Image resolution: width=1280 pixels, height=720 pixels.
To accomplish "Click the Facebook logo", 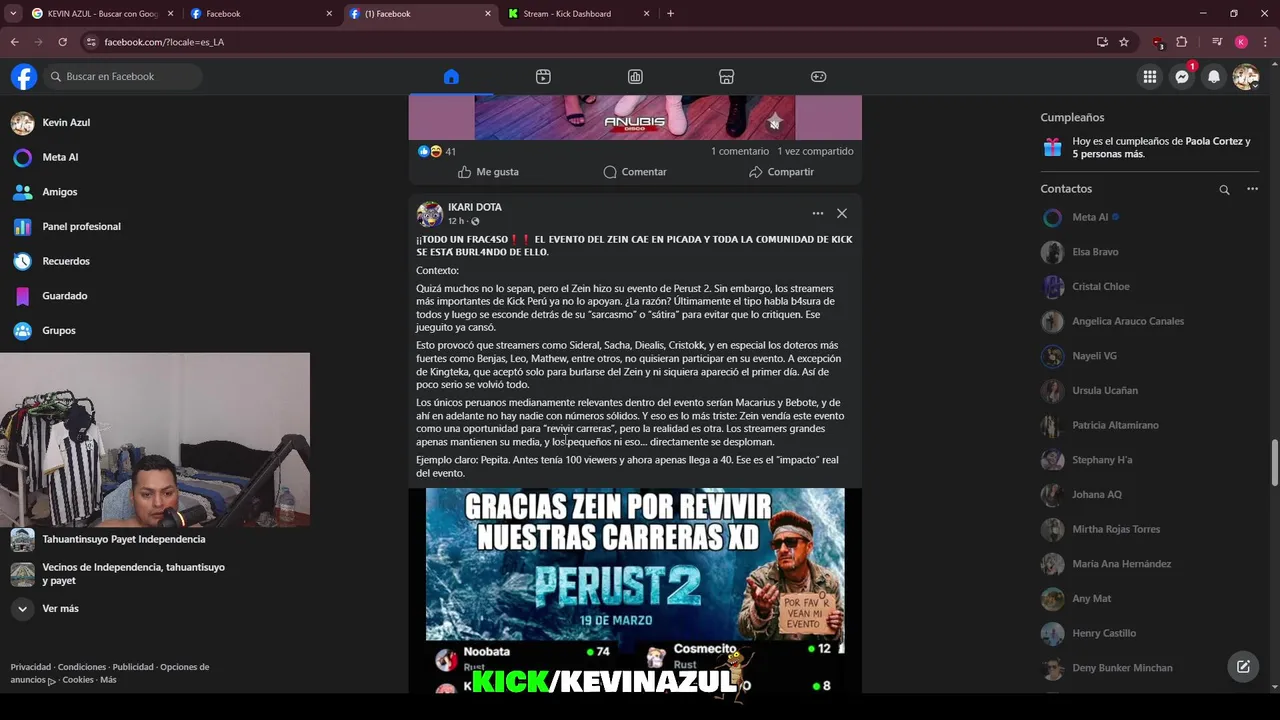I will pos(24,77).
